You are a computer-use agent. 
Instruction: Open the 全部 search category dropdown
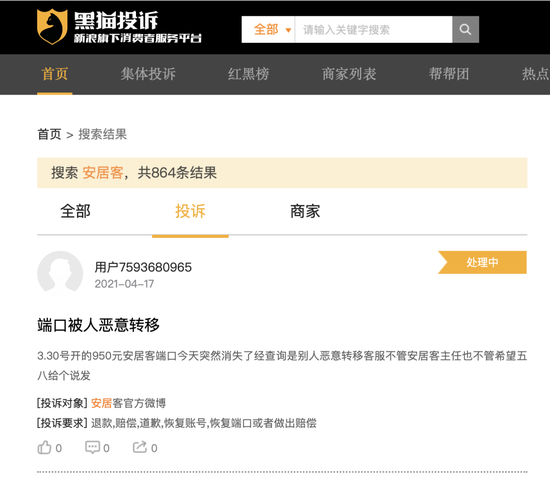point(268,29)
